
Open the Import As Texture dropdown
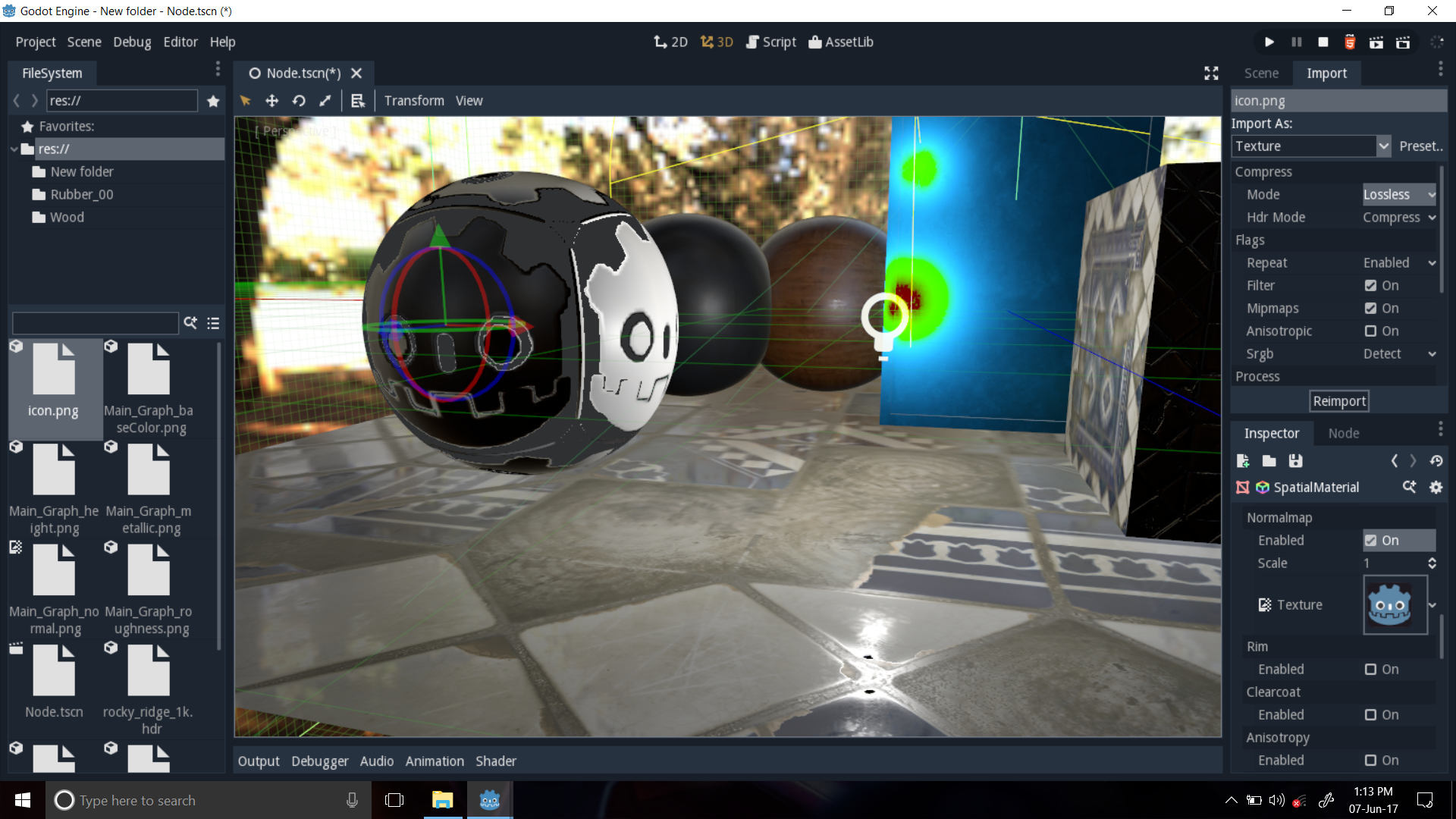point(1310,146)
